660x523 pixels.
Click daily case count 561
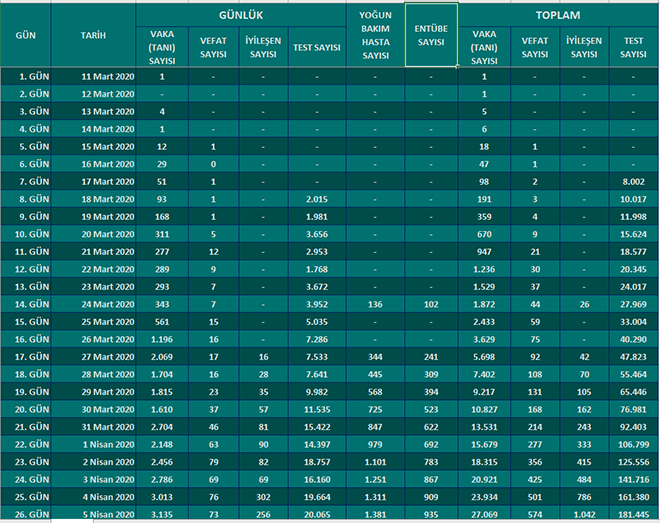click(162, 322)
